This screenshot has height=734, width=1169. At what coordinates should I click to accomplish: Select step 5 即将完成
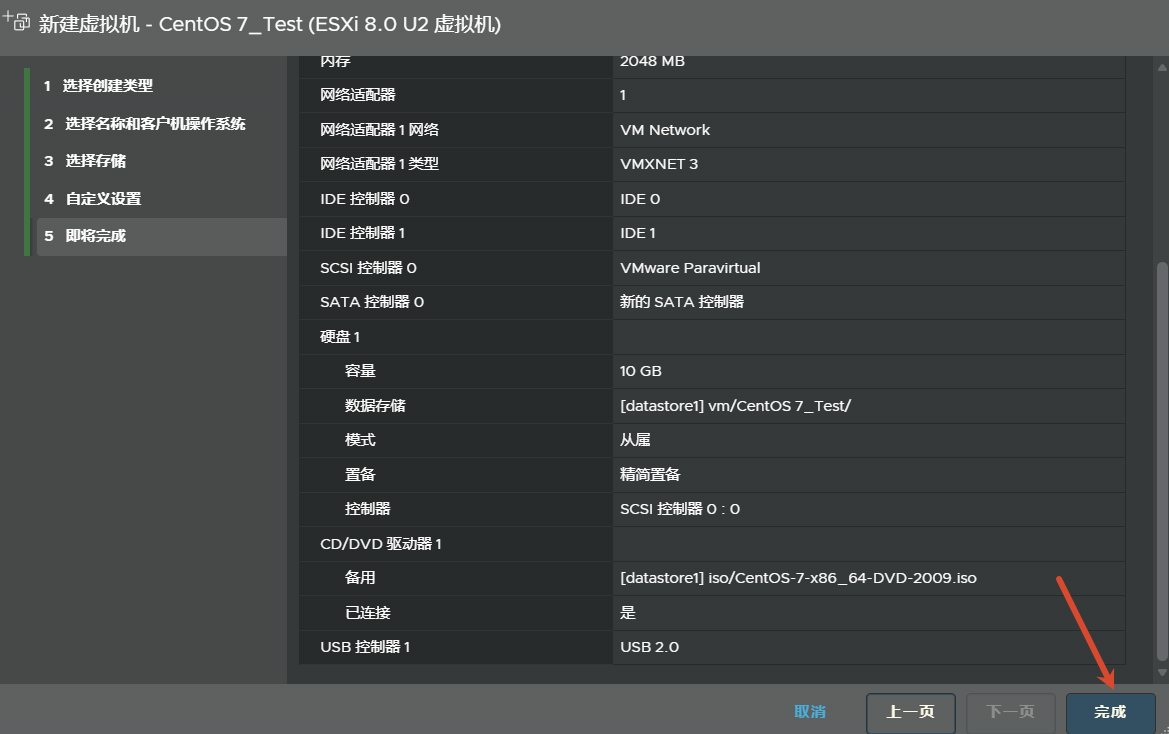click(162, 236)
